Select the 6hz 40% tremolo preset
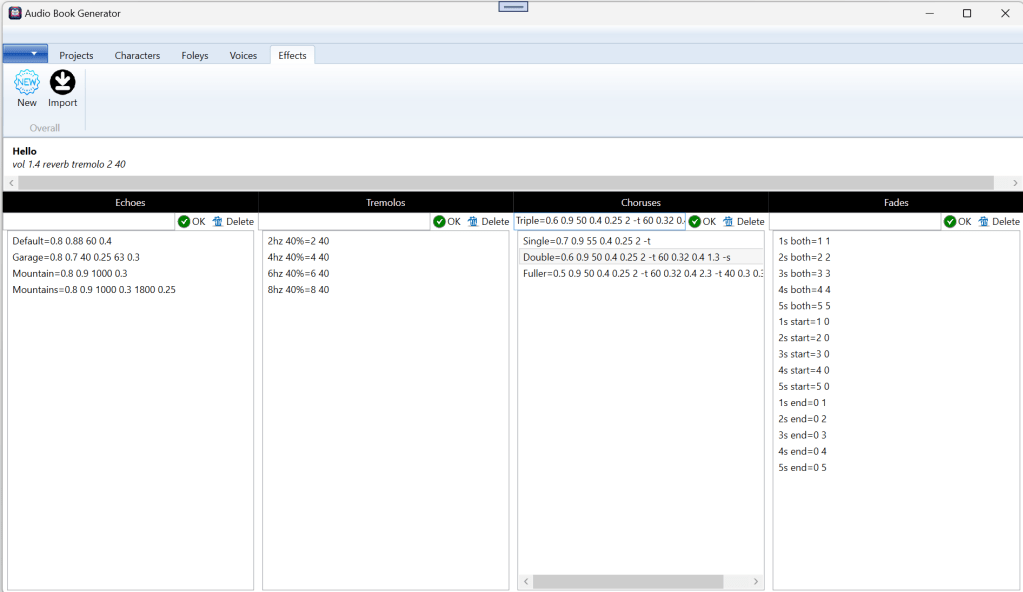Screen dimensions: 1023x592 [x=298, y=273]
